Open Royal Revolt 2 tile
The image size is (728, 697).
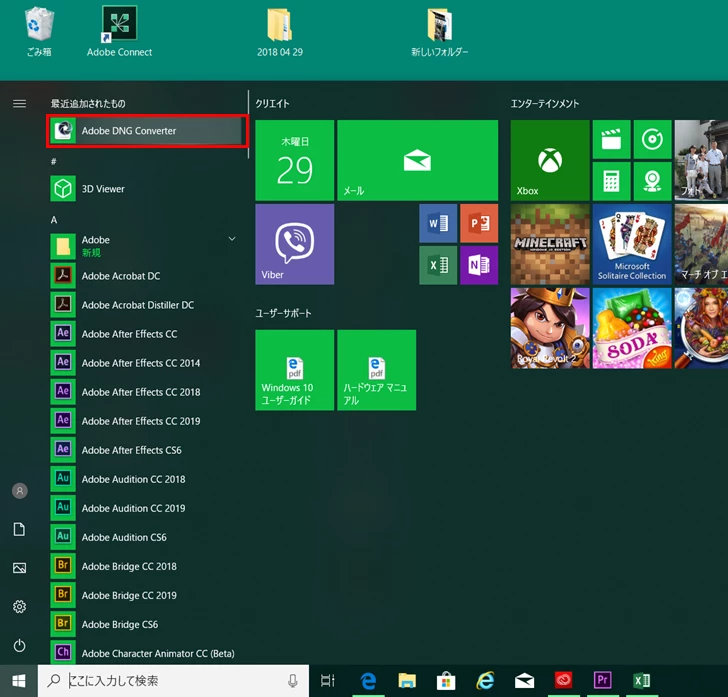pyautogui.click(x=550, y=328)
